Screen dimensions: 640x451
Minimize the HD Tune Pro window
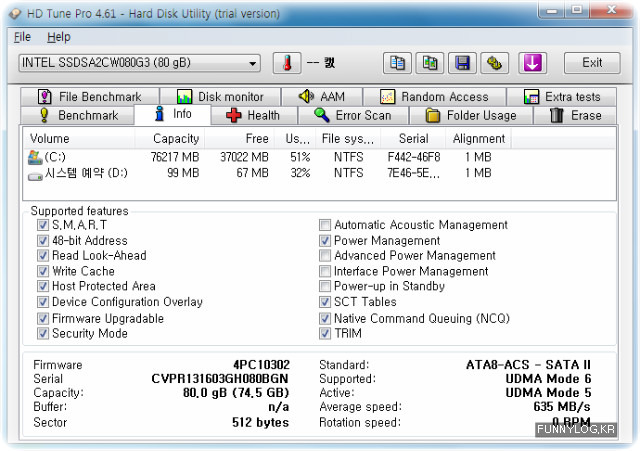(x=551, y=10)
